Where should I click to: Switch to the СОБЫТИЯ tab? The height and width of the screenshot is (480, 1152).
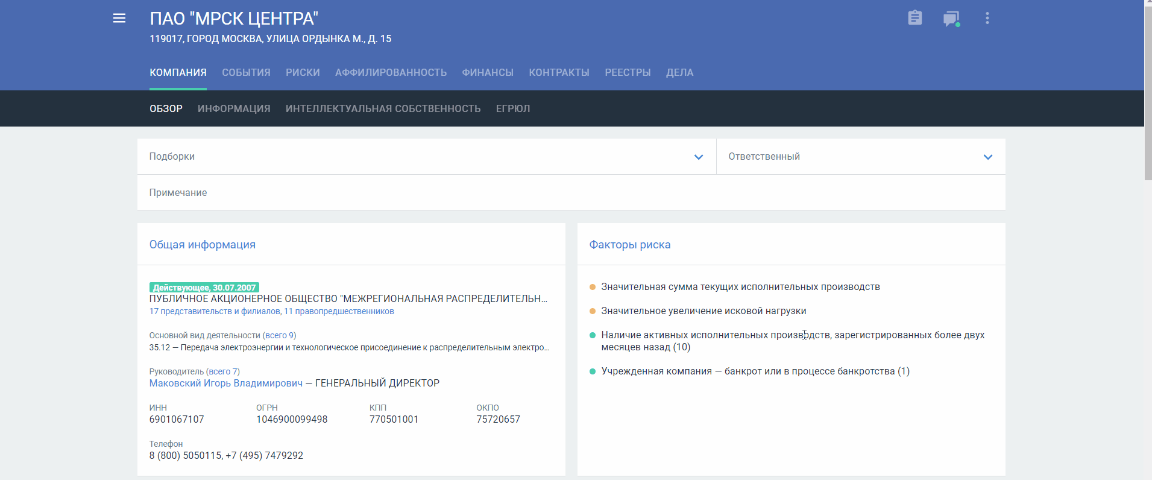[x=246, y=73]
